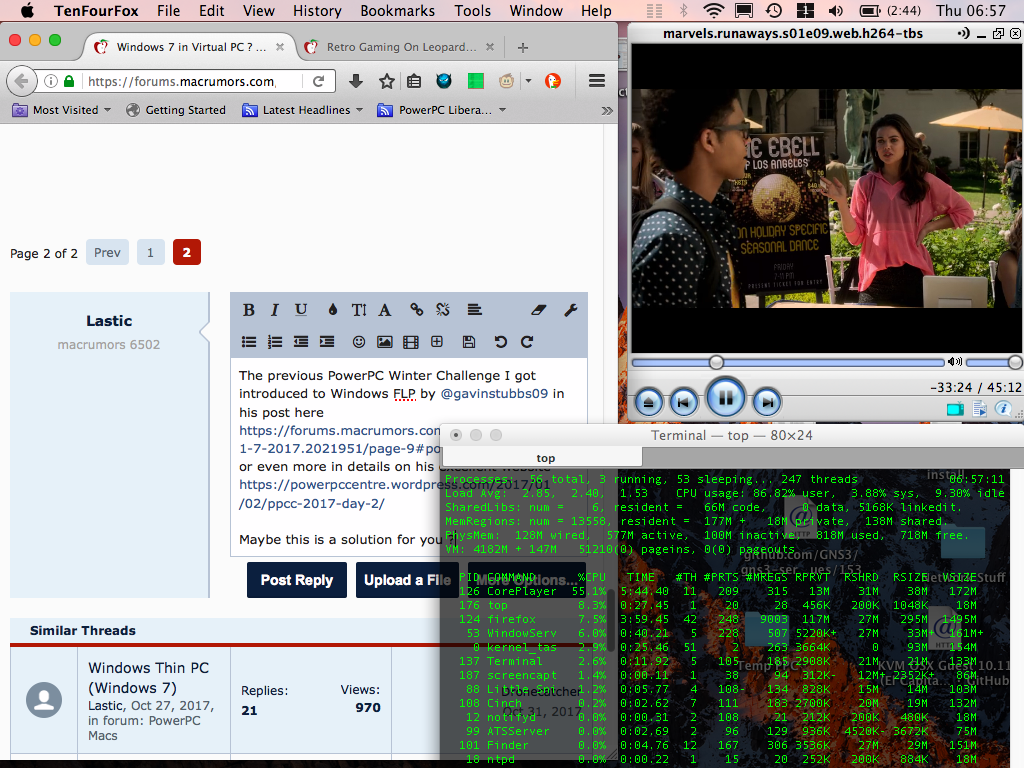
Task: Toggle BB code mode wrench icon
Action: click(570, 310)
